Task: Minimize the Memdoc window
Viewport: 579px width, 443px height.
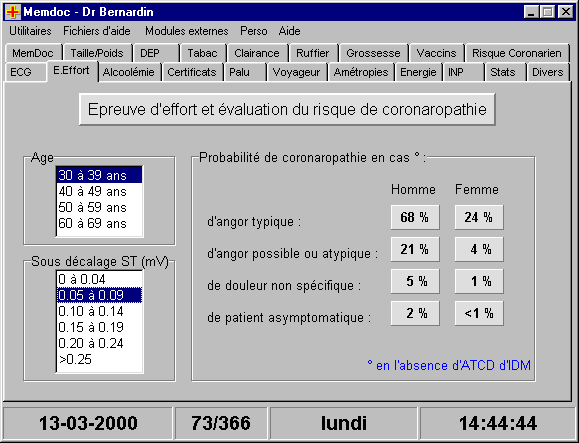Action: pyautogui.click(x=531, y=12)
